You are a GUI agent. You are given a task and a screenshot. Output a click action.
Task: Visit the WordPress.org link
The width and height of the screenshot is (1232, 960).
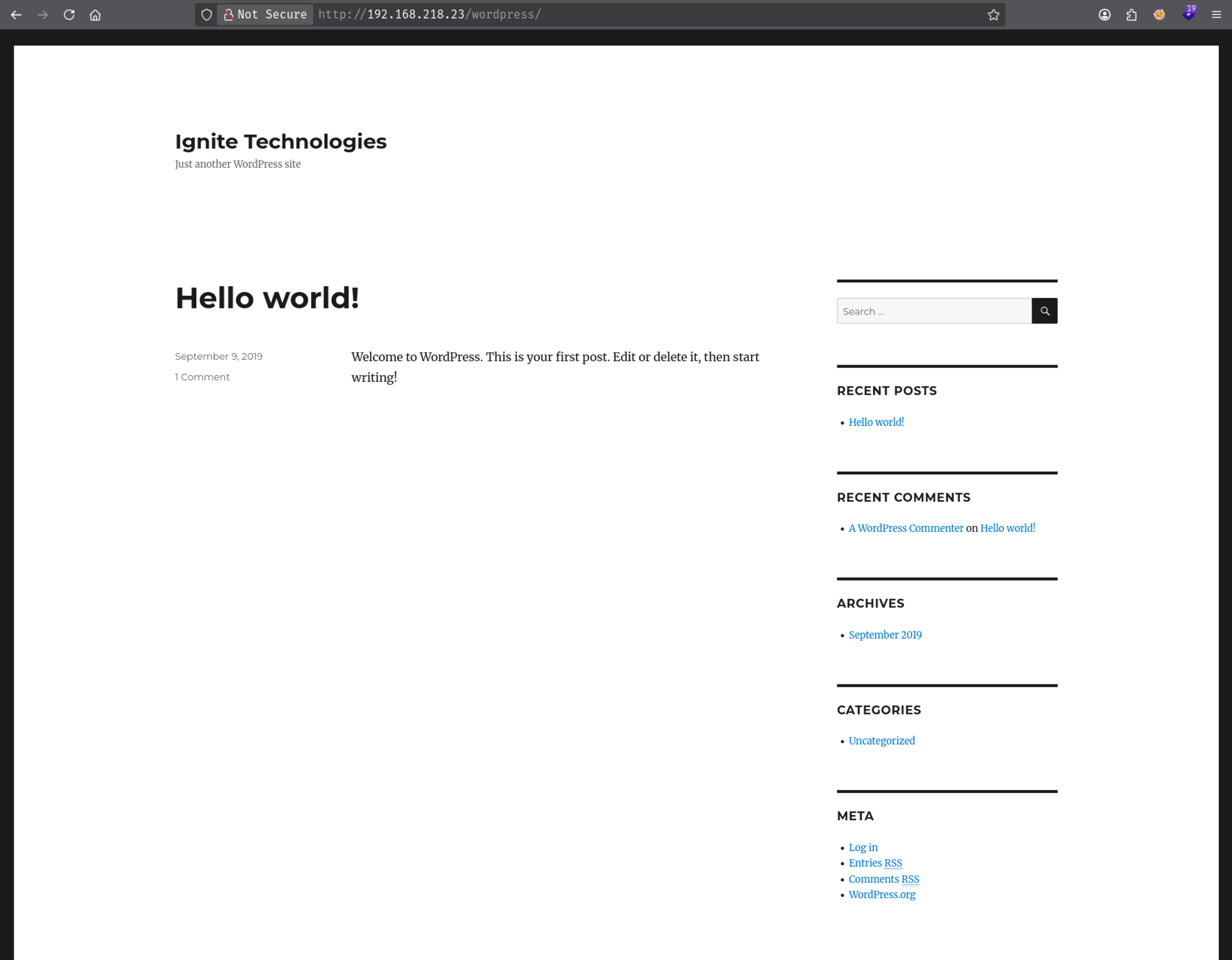click(x=882, y=895)
